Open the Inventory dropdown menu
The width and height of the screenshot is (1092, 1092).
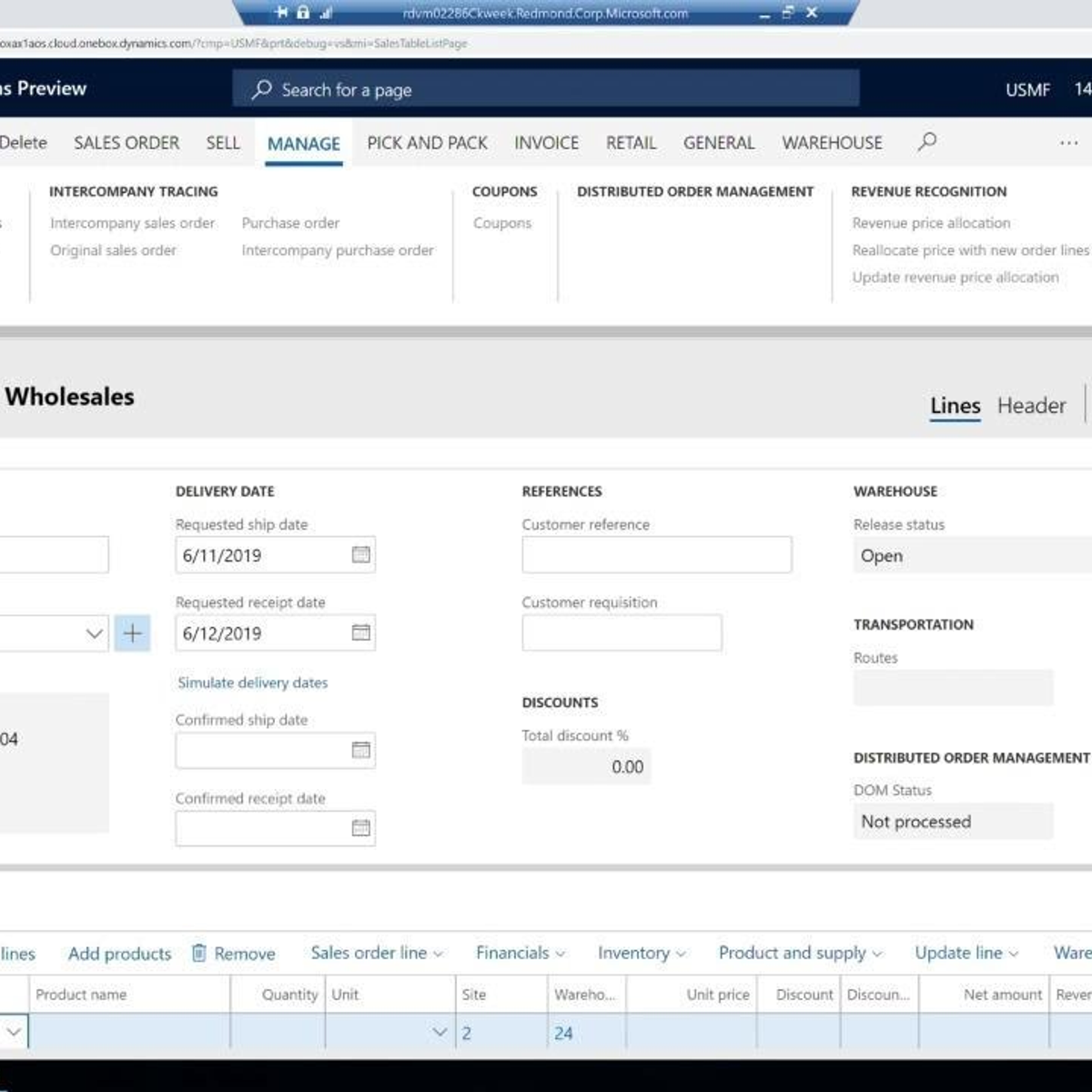pyautogui.click(x=642, y=953)
